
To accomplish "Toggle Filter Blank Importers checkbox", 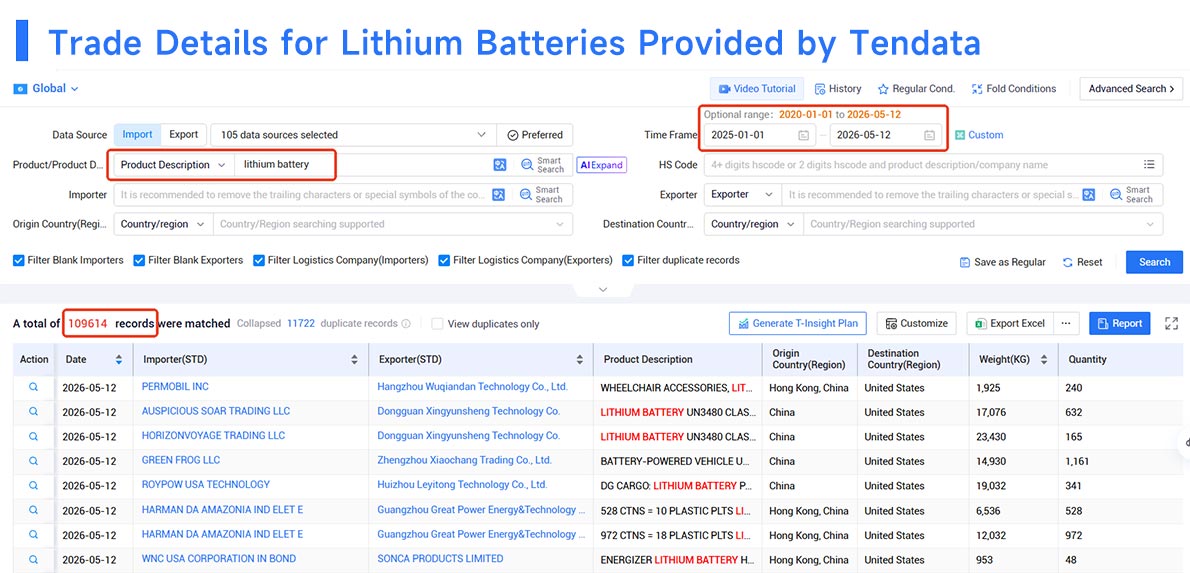I will click(19, 260).
